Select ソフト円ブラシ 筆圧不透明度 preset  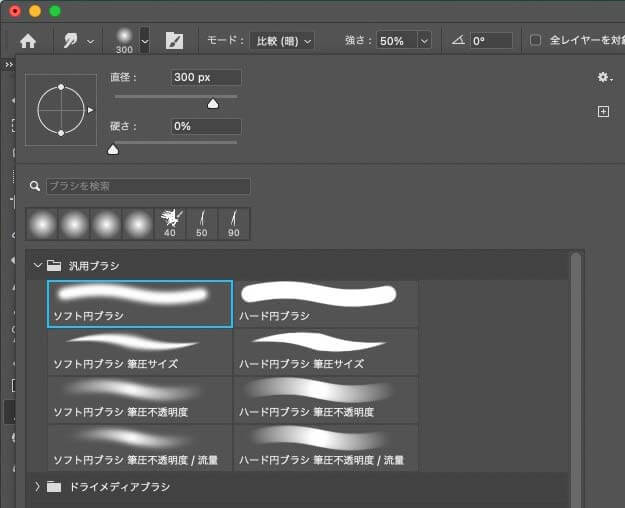point(140,400)
